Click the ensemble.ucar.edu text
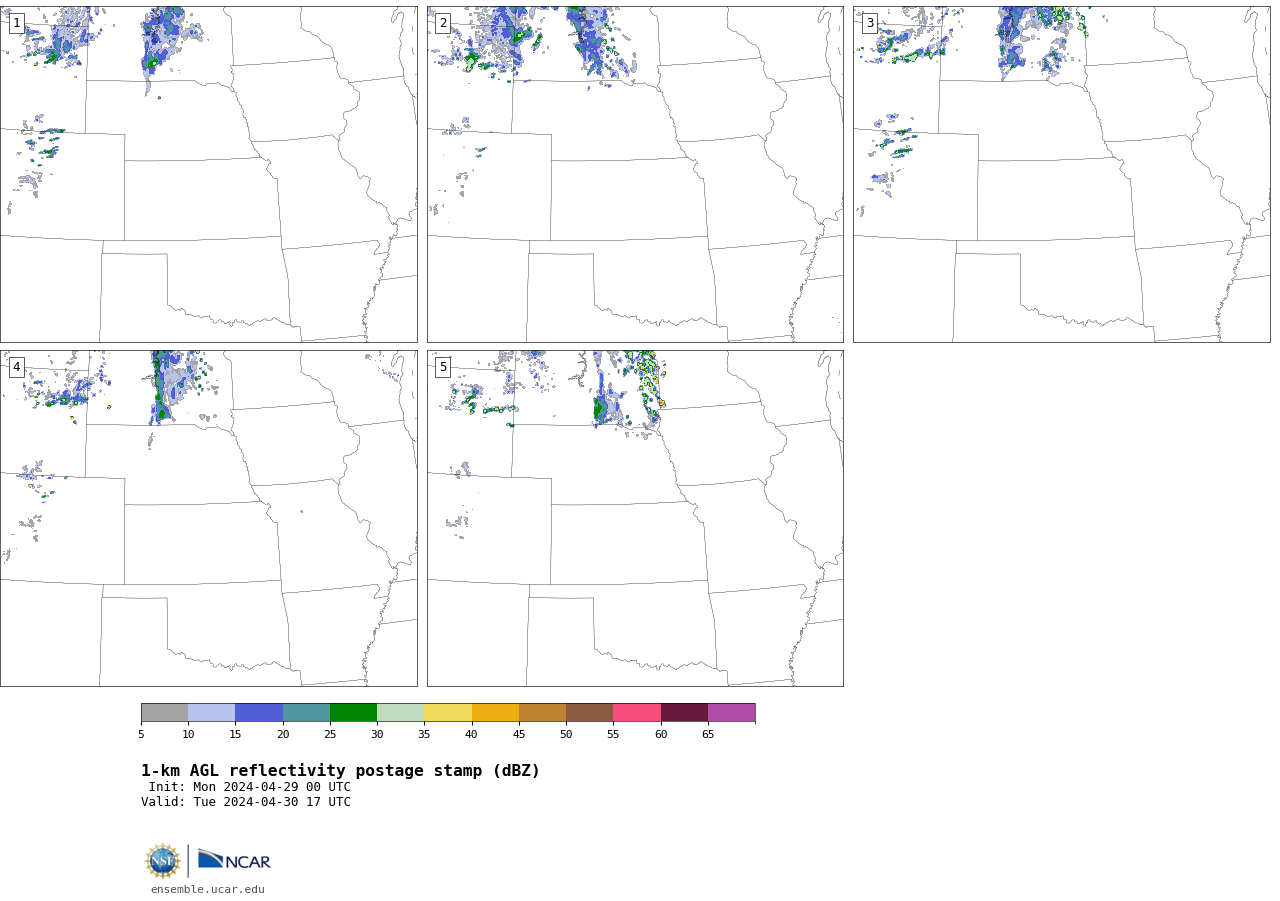1280x901 pixels. 208,889
